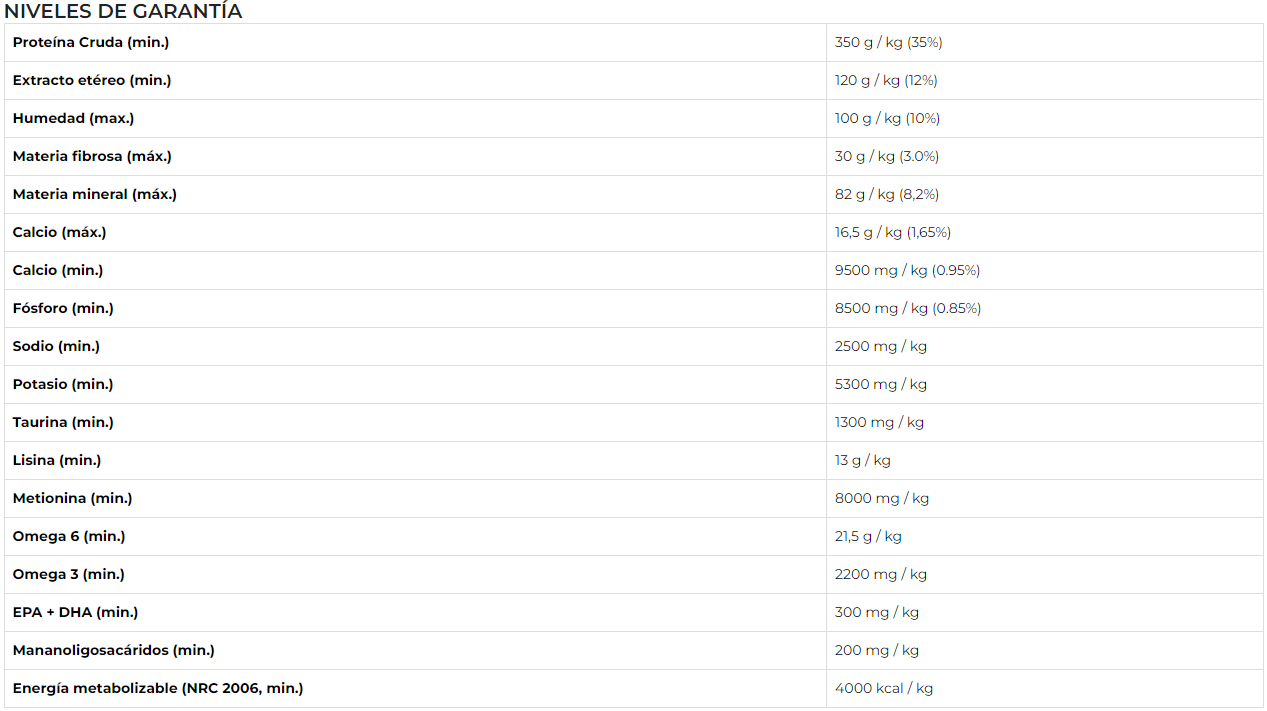Click the 8000 mg / kg methionine value
This screenshot has height=711, width=1267.
881,498
